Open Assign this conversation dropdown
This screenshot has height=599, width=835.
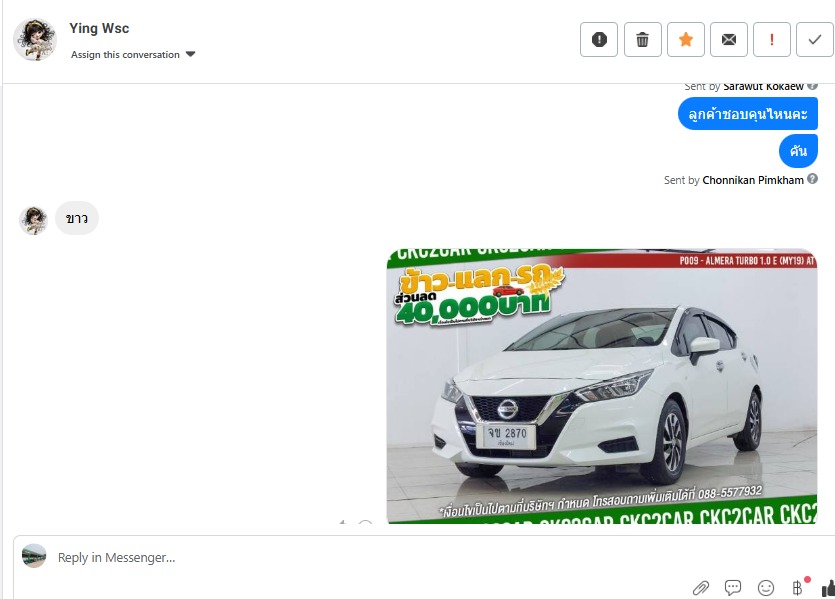(x=133, y=54)
